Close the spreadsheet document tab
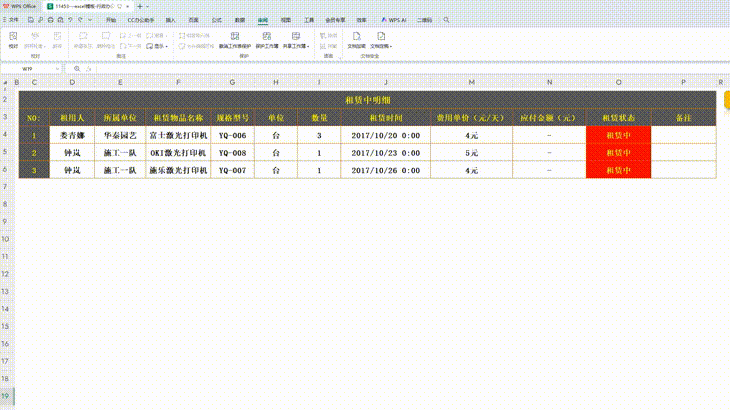This screenshot has width=730, height=410. coord(128,7)
